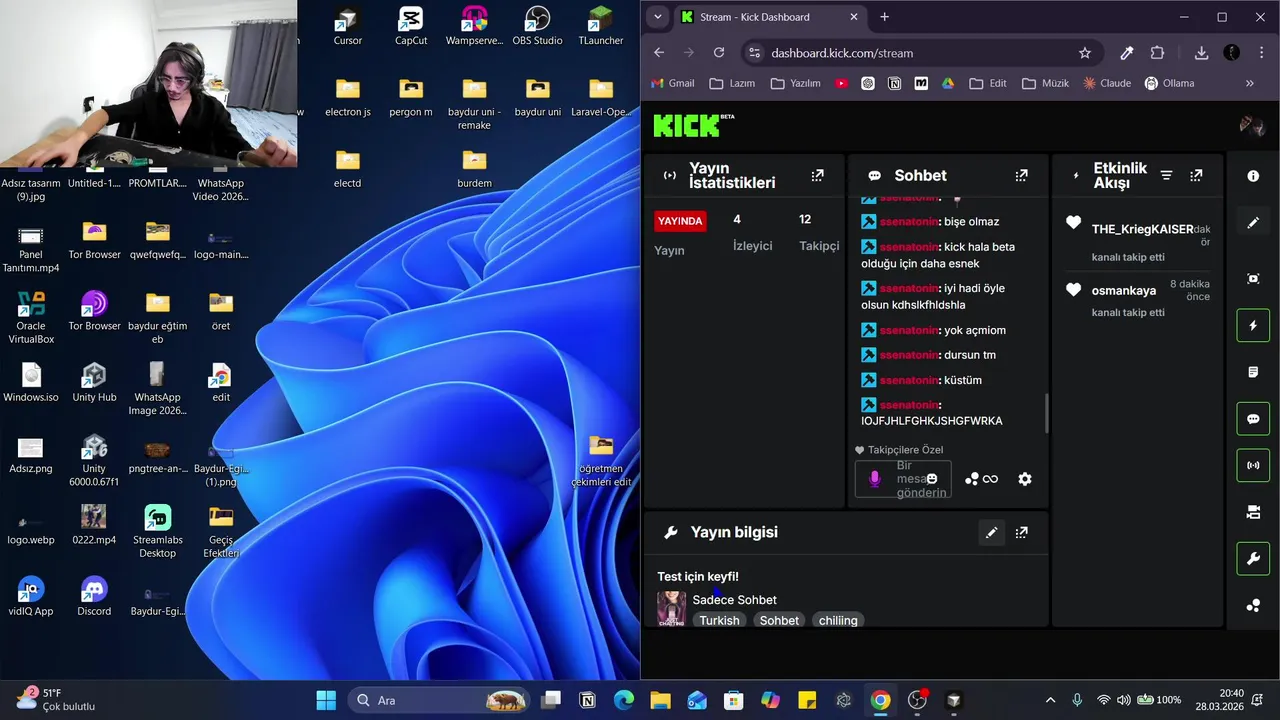
Task: Click the camera layout icon in sidebar
Action: click(1253, 512)
